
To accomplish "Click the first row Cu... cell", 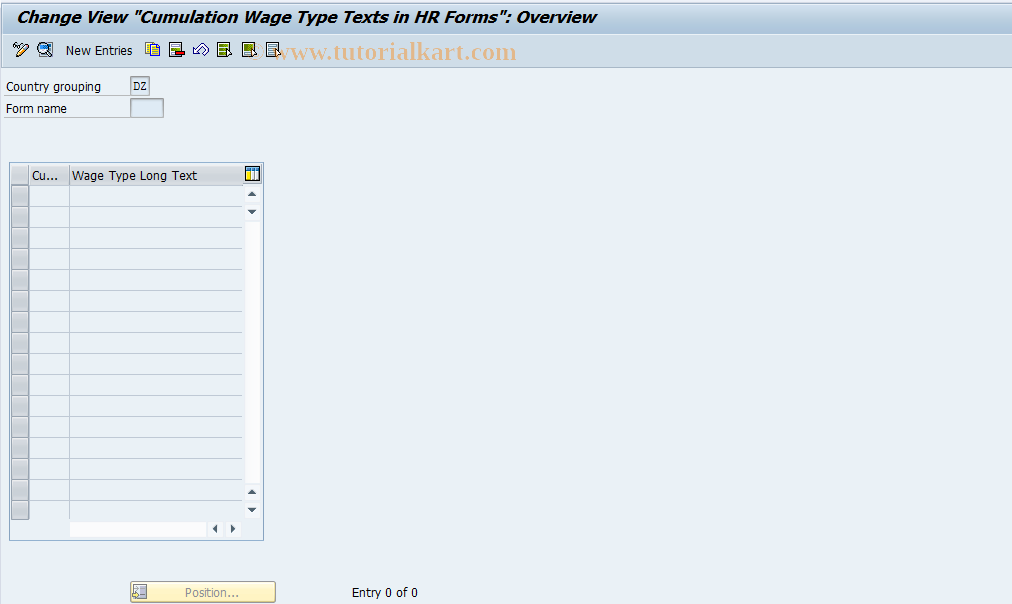I will pos(49,196).
